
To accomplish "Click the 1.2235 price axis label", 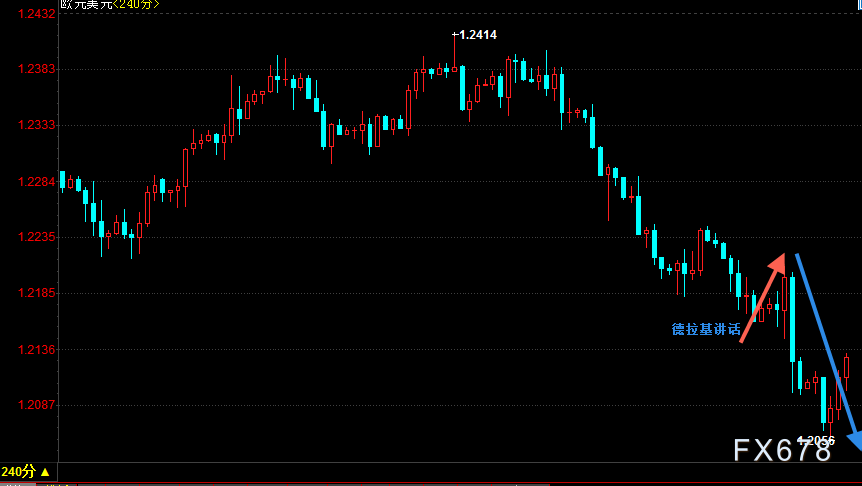I will coord(28,237).
